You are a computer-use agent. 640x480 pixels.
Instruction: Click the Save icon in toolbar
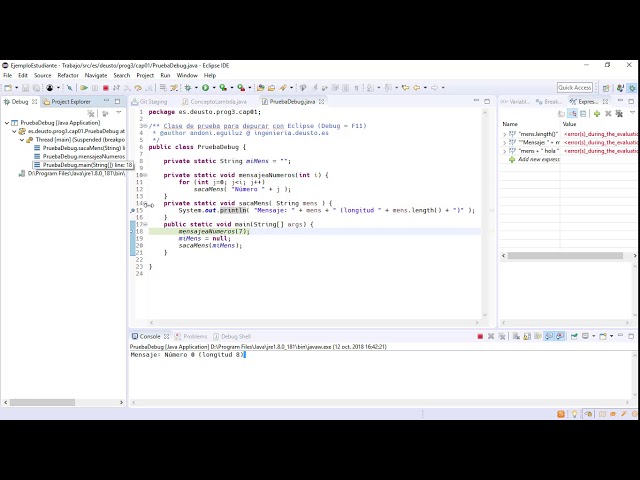click(x=25, y=88)
